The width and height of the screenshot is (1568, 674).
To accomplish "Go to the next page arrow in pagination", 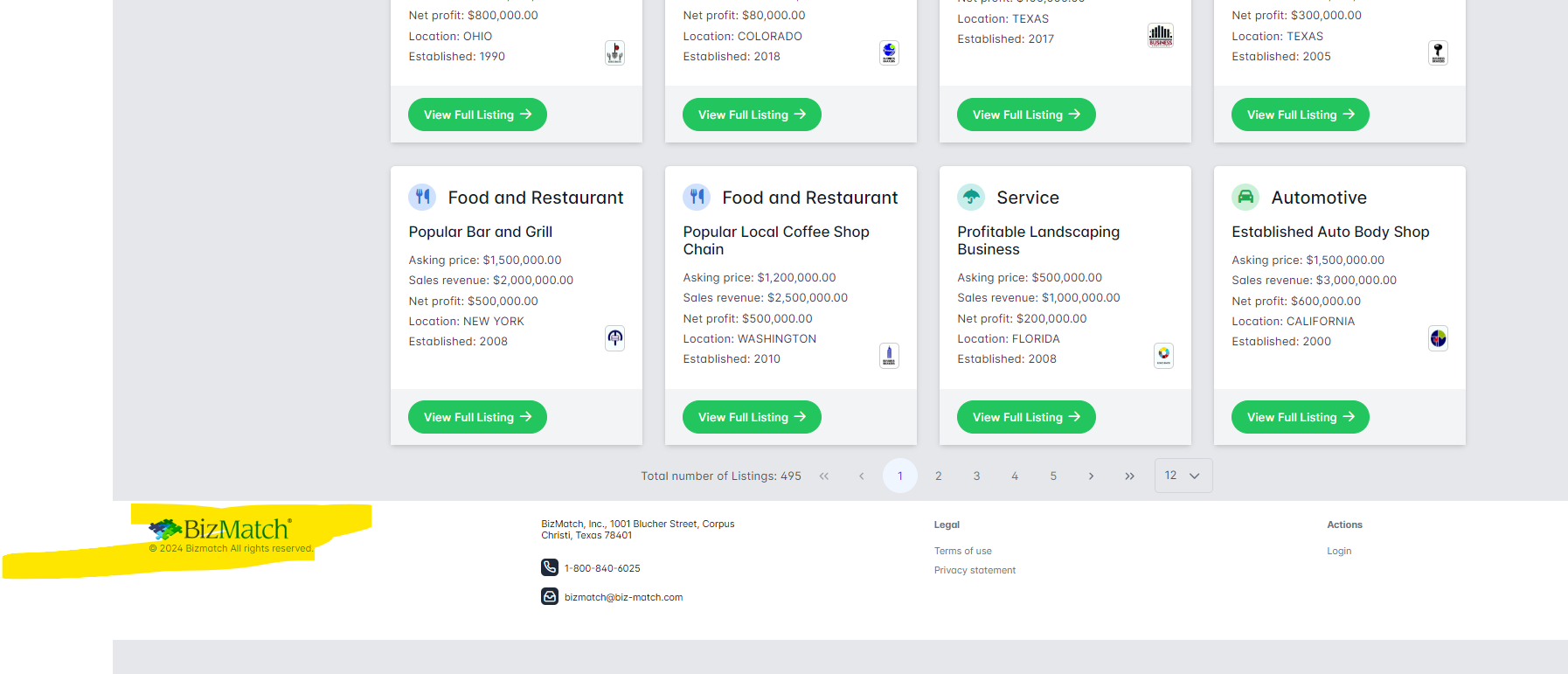I will click(x=1091, y=476).
